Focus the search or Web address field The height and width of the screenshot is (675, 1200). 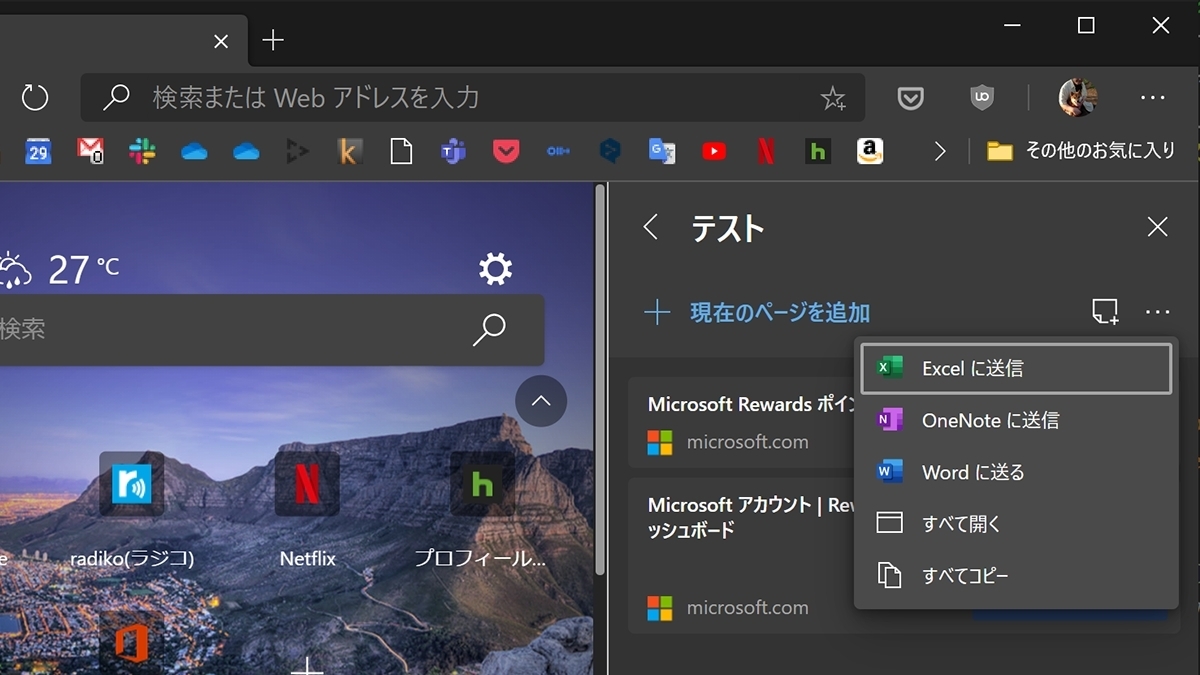(473, 97)
